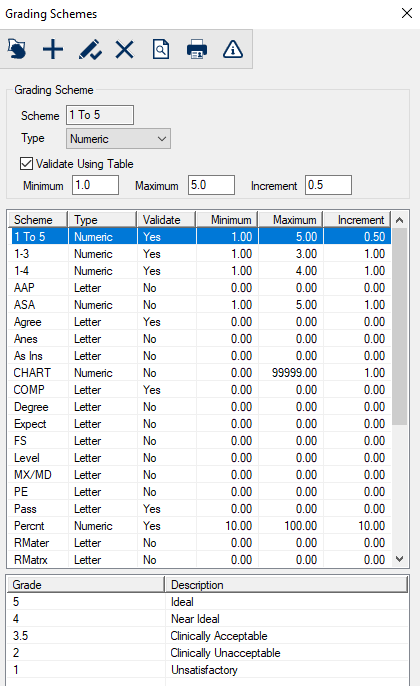Click the Maximum column header

coord(290,219)
